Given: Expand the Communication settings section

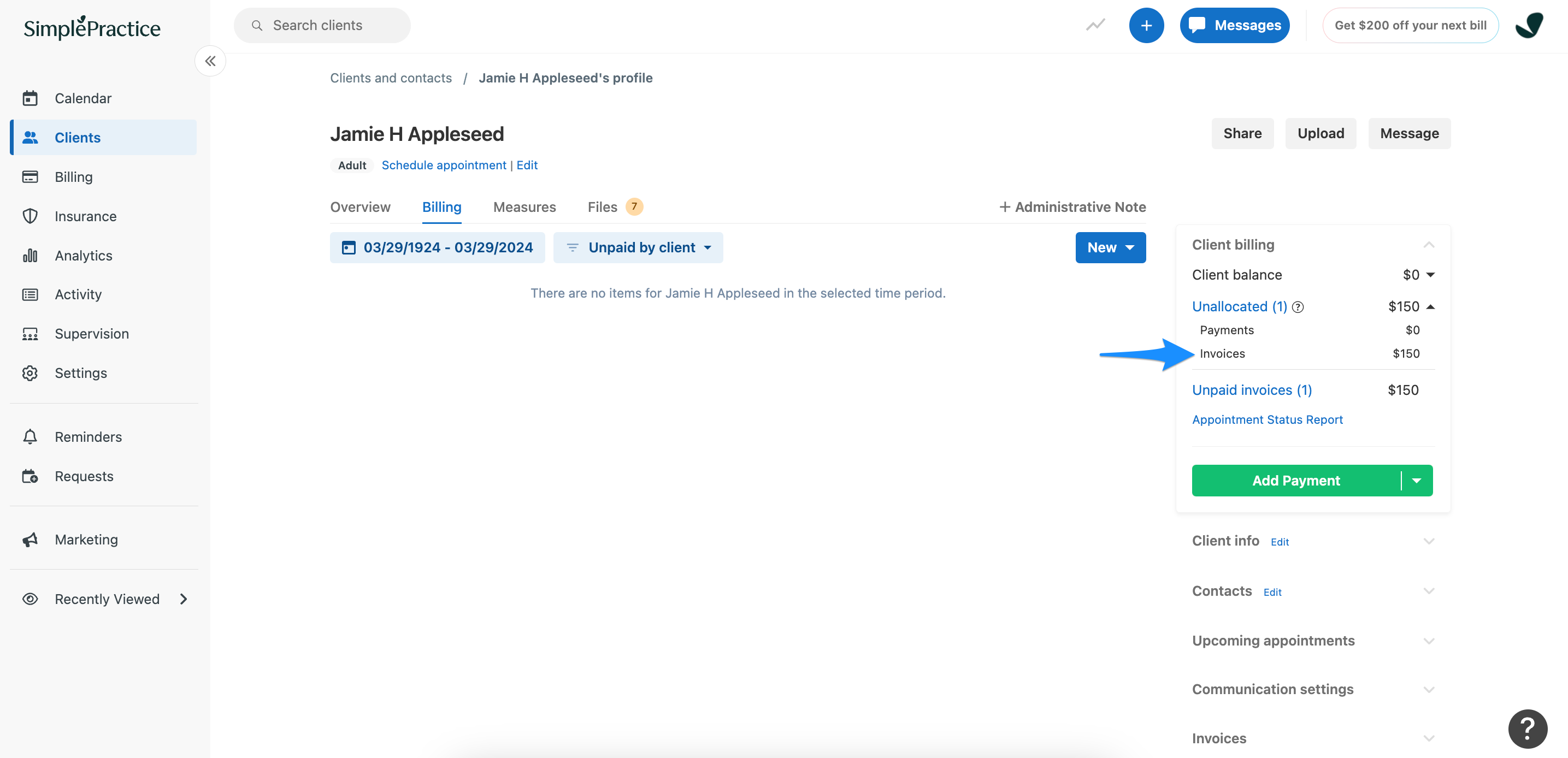Looking at the screenshot, I should [x=1429, y=690].
